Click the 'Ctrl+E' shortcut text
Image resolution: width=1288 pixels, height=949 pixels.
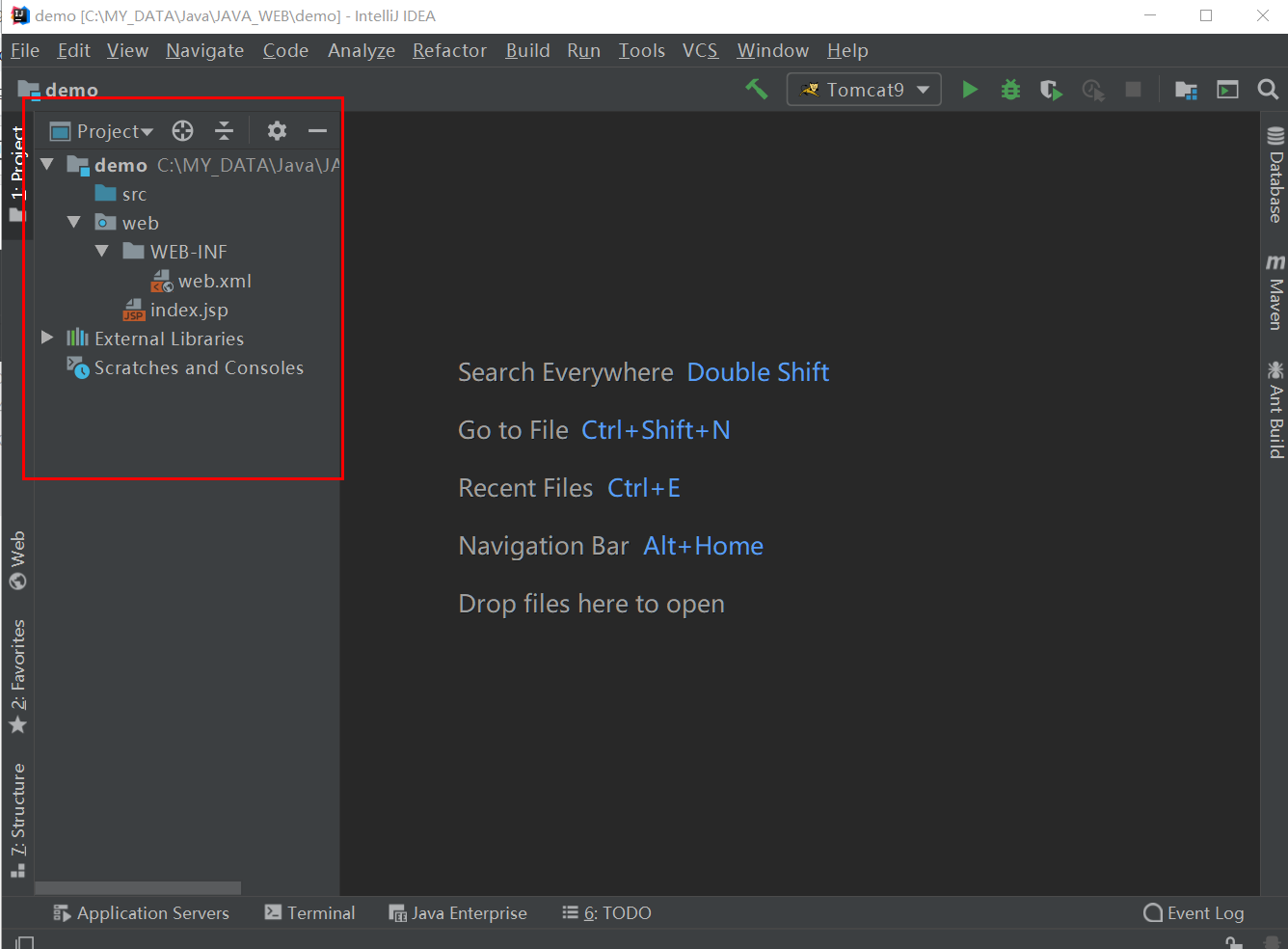(644, 488)
